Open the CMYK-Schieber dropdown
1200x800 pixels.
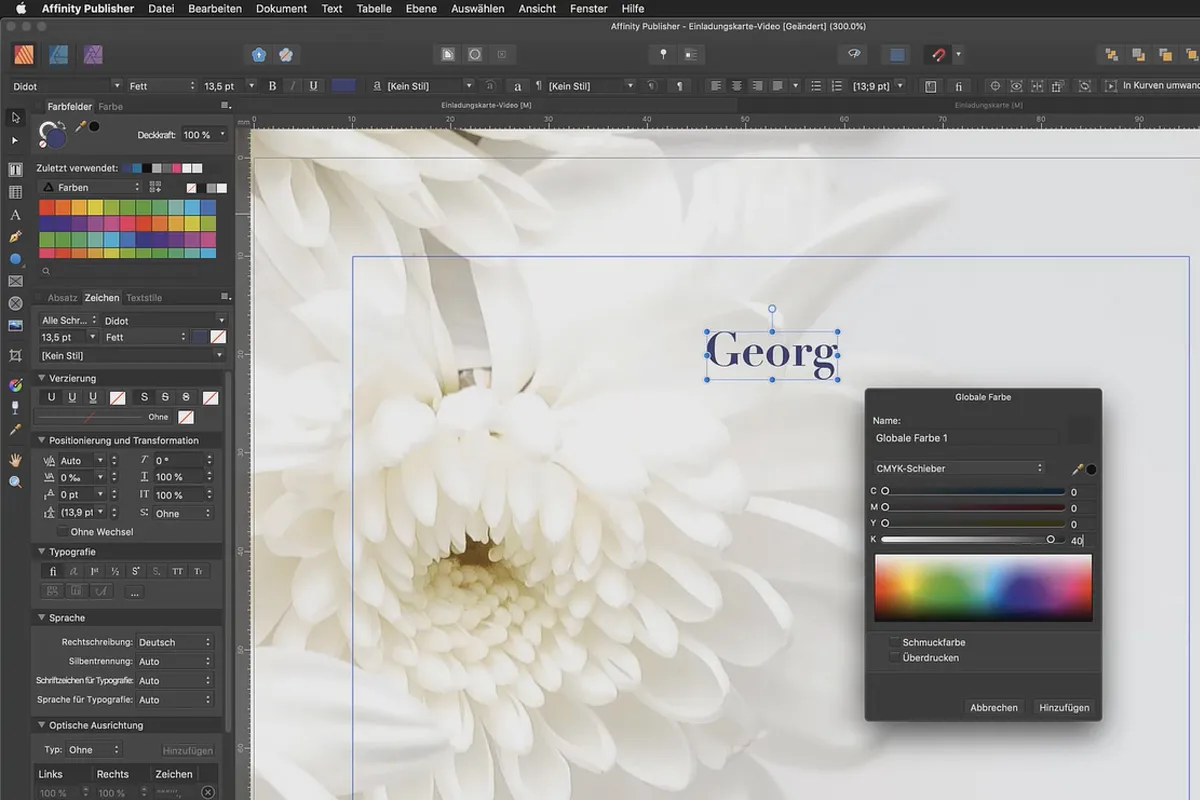point(959,468)
